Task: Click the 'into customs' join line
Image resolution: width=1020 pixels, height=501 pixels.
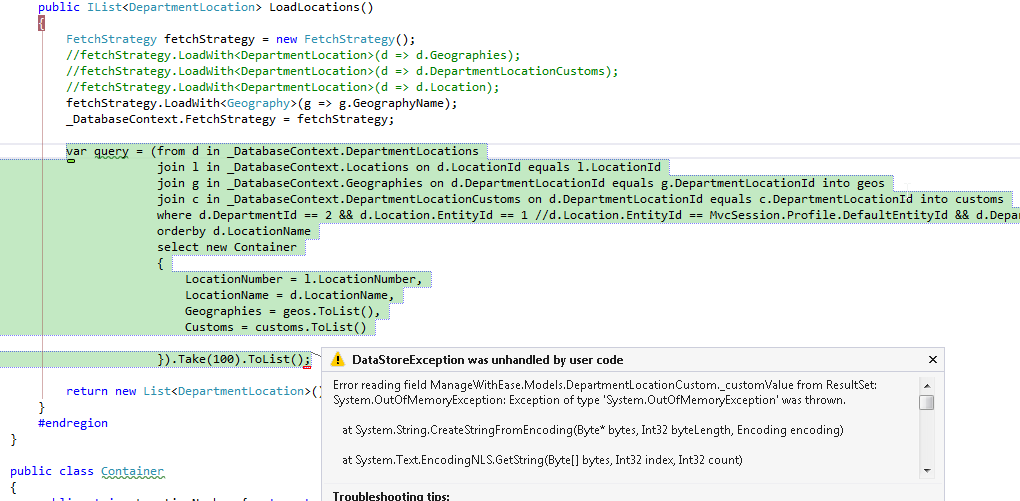Action: click(x=580, y=199)
